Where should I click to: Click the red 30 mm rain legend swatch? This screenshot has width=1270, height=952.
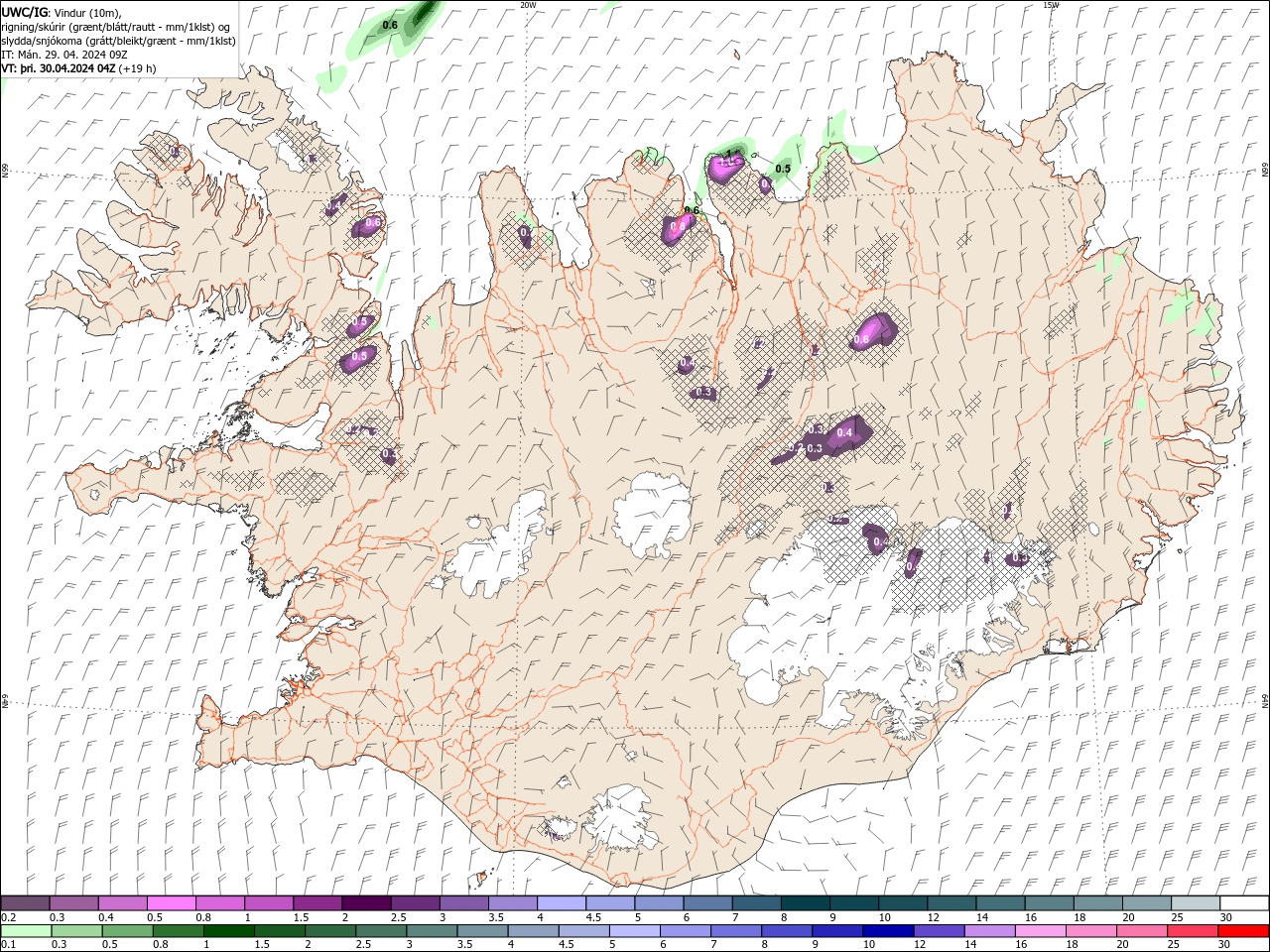[x=1243, y=931]
